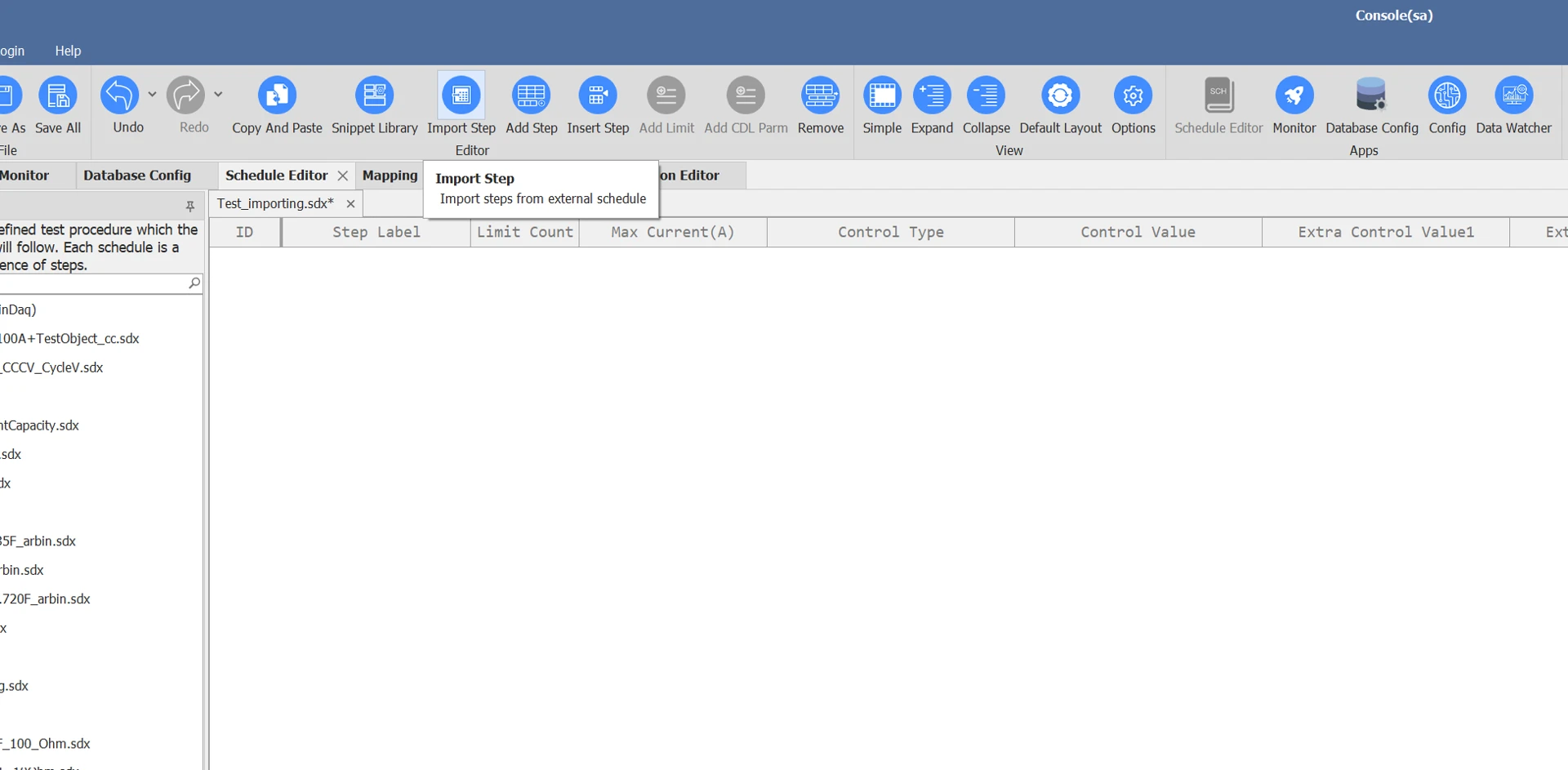Screen dimensions: 1568x770
Task: Pin the side panel with pushpin icon
Action: coord(189,207)
